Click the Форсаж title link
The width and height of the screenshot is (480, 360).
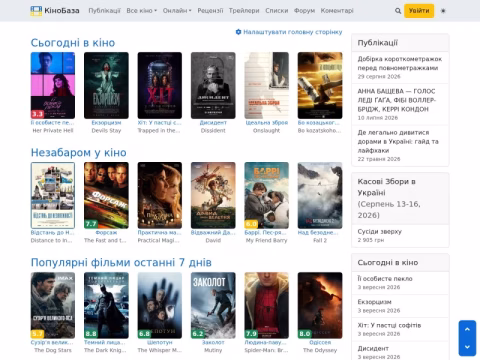106,233
